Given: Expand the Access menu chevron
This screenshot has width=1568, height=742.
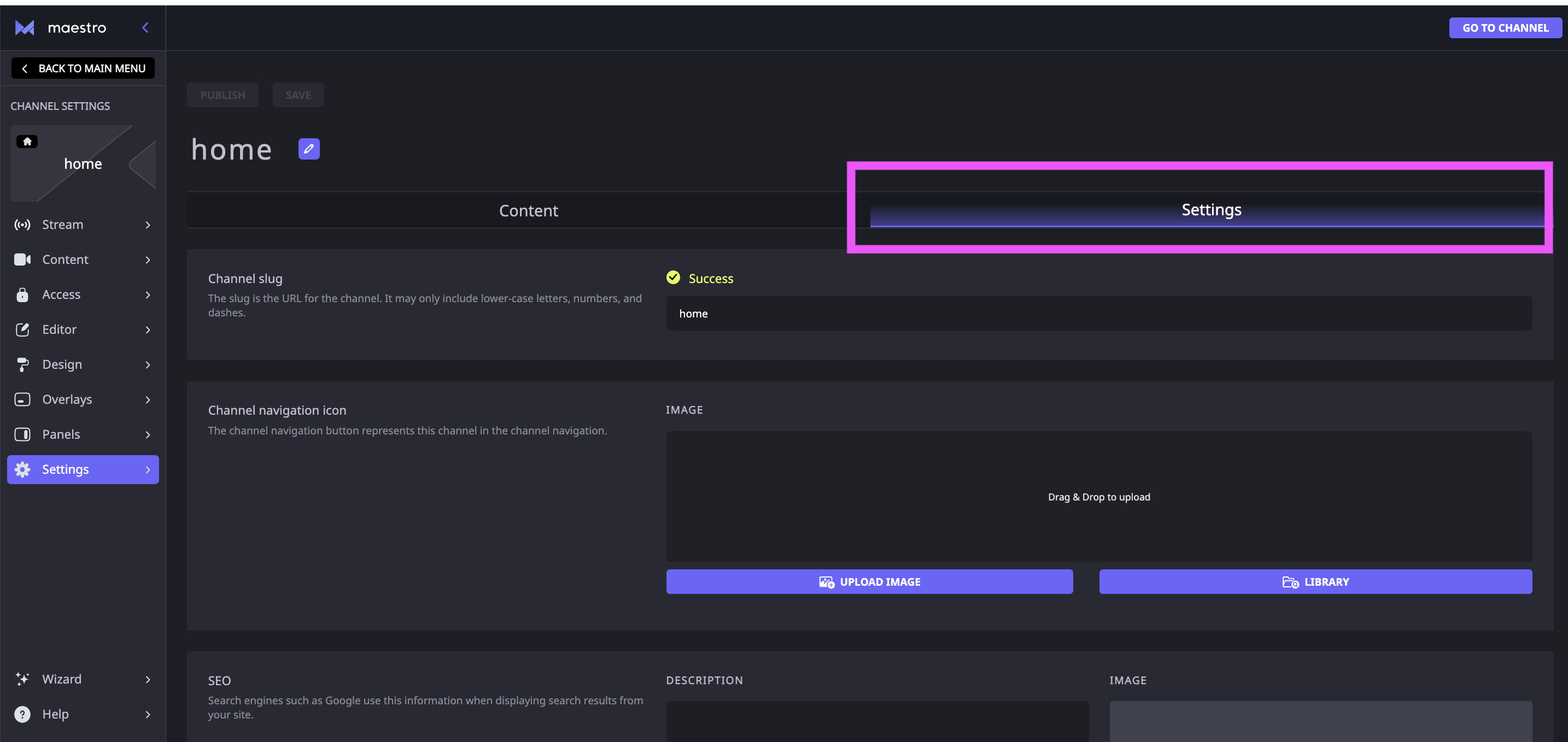Looking at the screenshot, I should [x=148, y=295].
